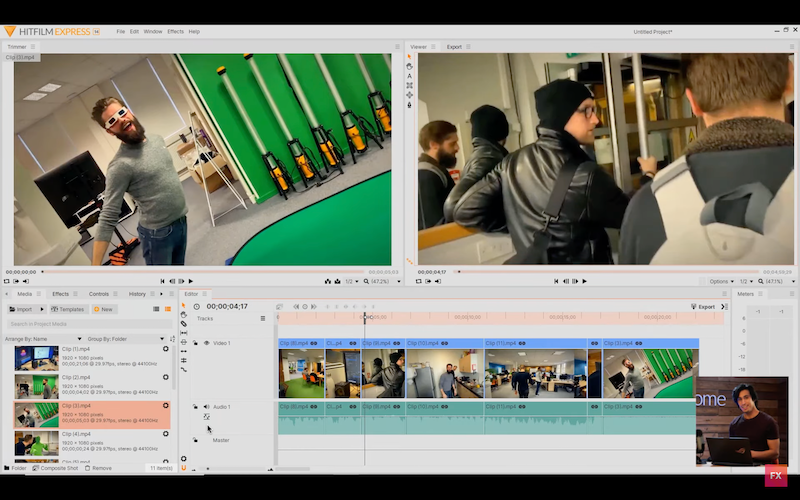Switch Media panel to list view
The height and width of the screenshot is (500, 800).
coord(156,309)
